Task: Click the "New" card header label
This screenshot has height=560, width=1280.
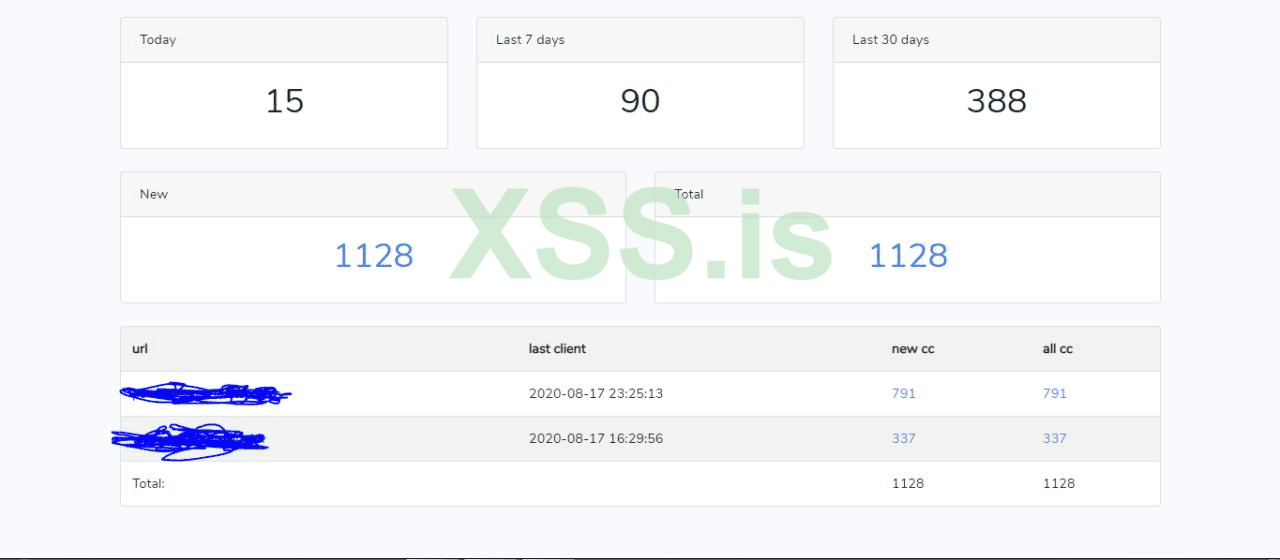Action: (154, 194)
